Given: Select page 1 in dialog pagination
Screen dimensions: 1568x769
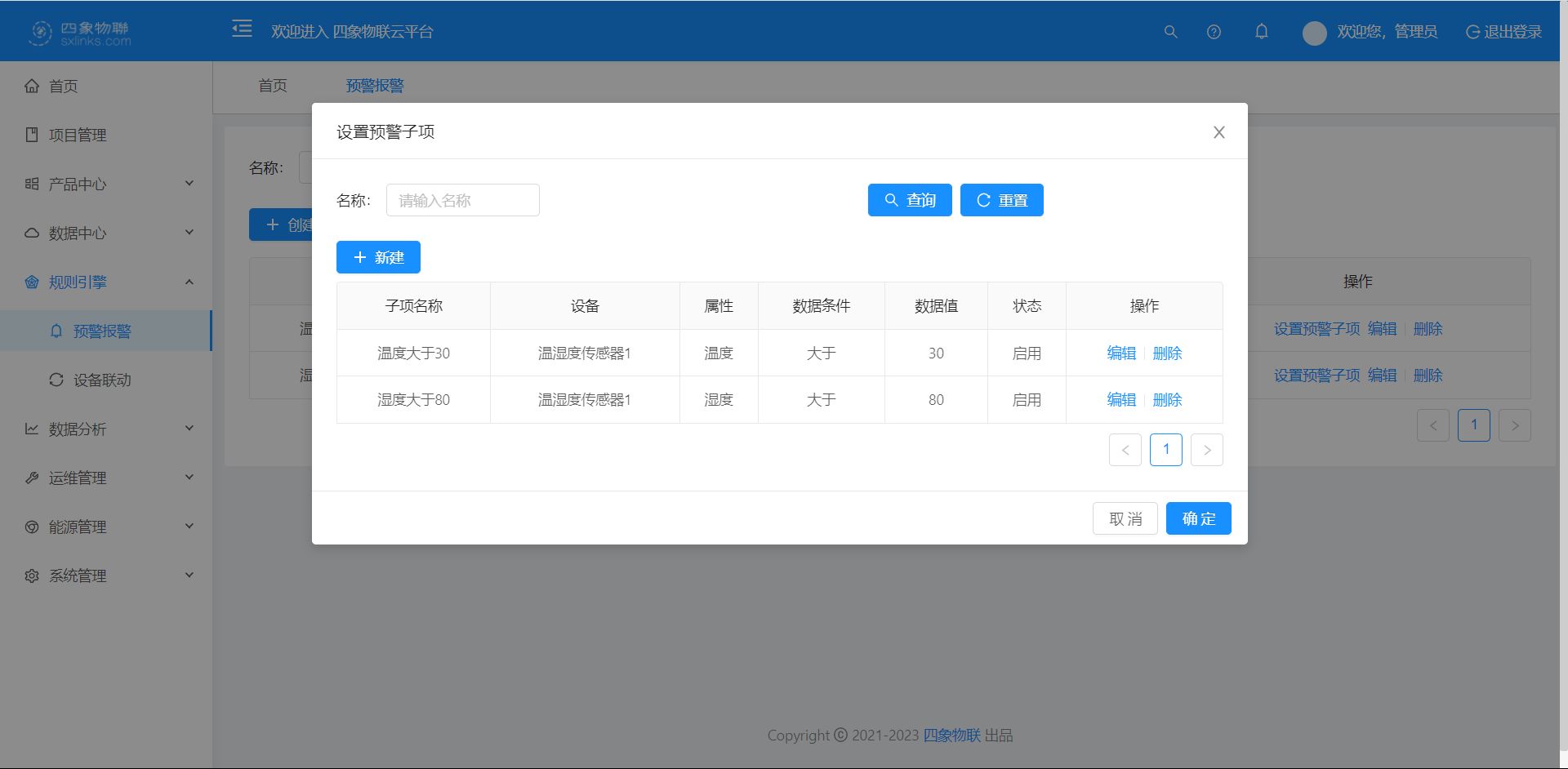Looking at the screenshot, I should [x=1165, y=450].
